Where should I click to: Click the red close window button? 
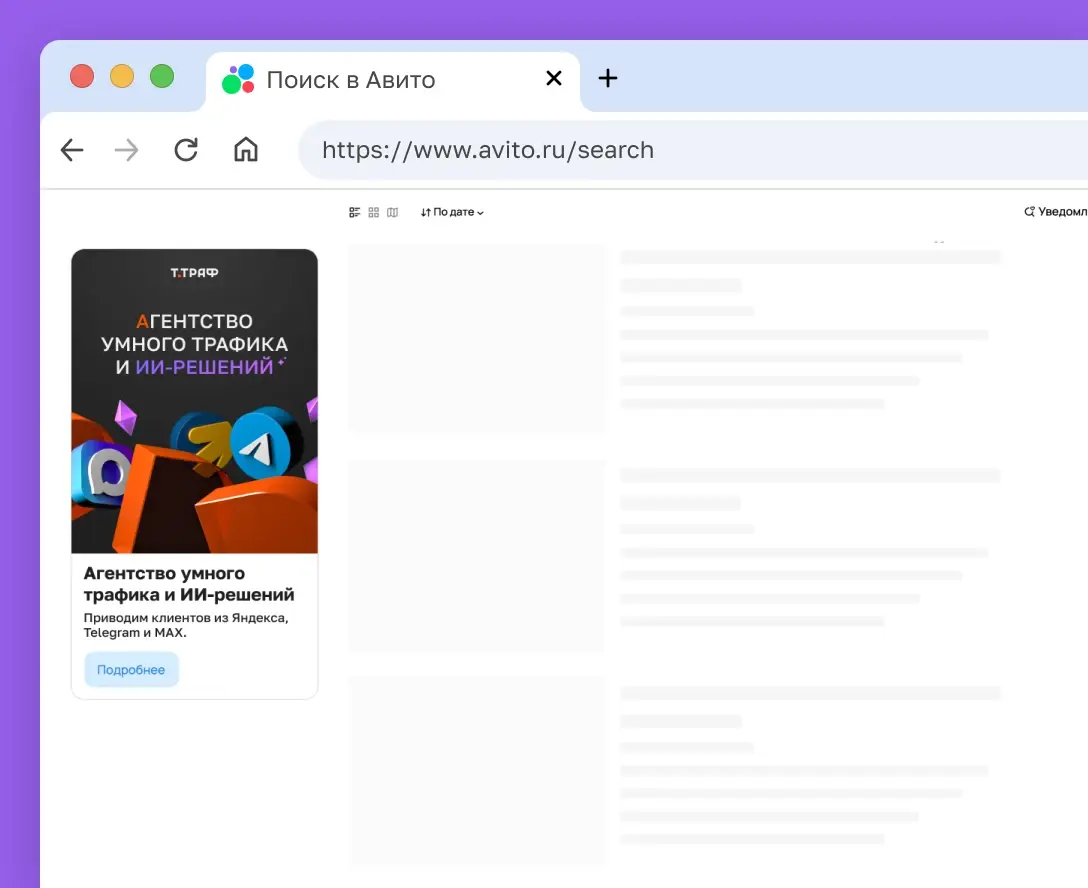click(x=82, y=76)
